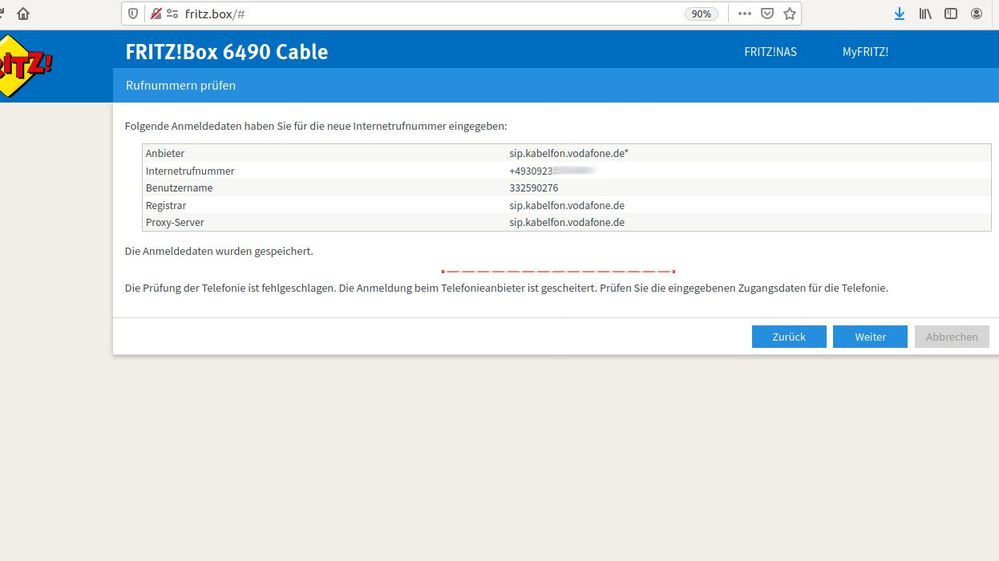Select the Internetrufnummer row label
Image resolution: width=999 pixels, height=561 pixels.
[190, 171]
